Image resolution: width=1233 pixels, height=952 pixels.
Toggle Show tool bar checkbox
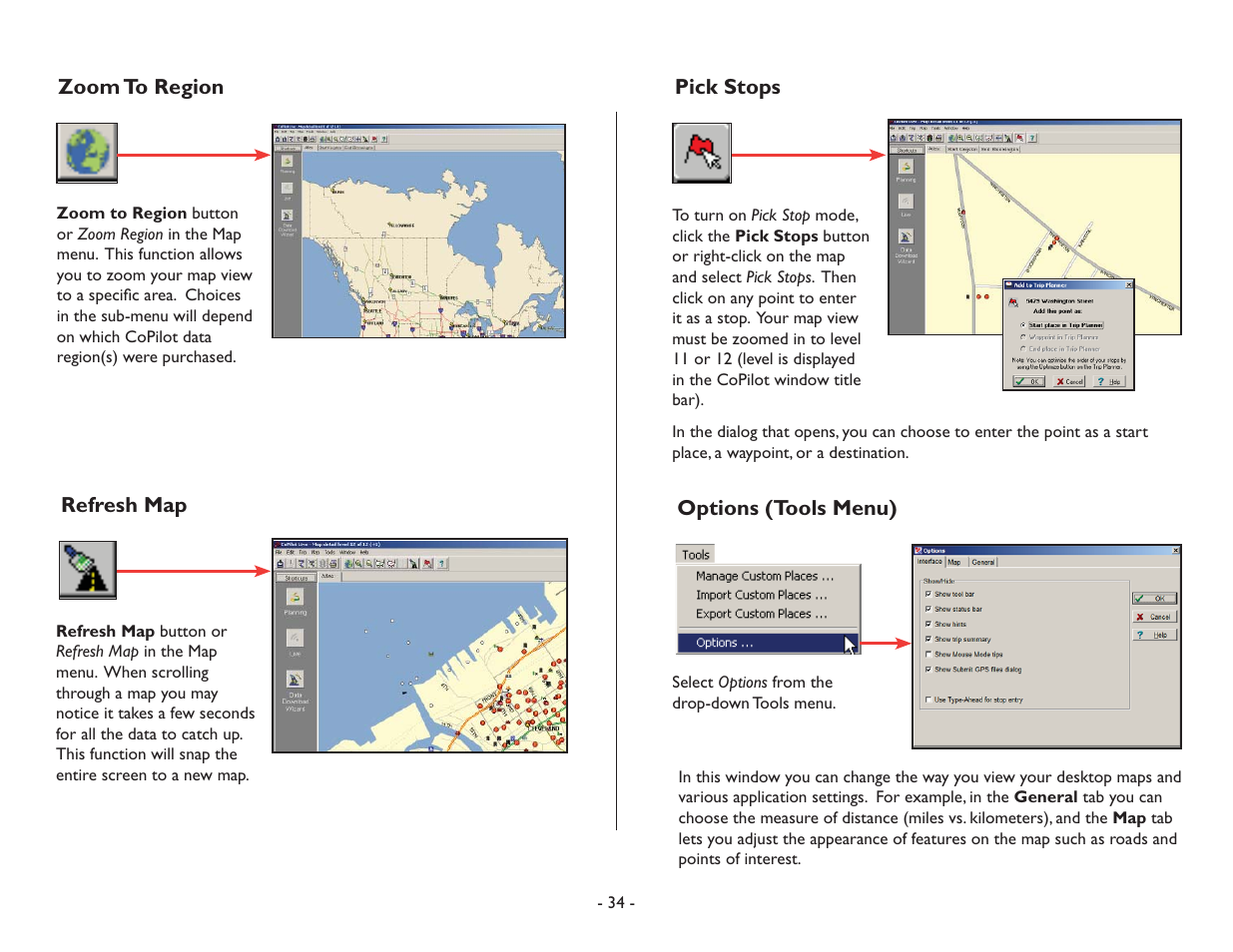(928, 594)
